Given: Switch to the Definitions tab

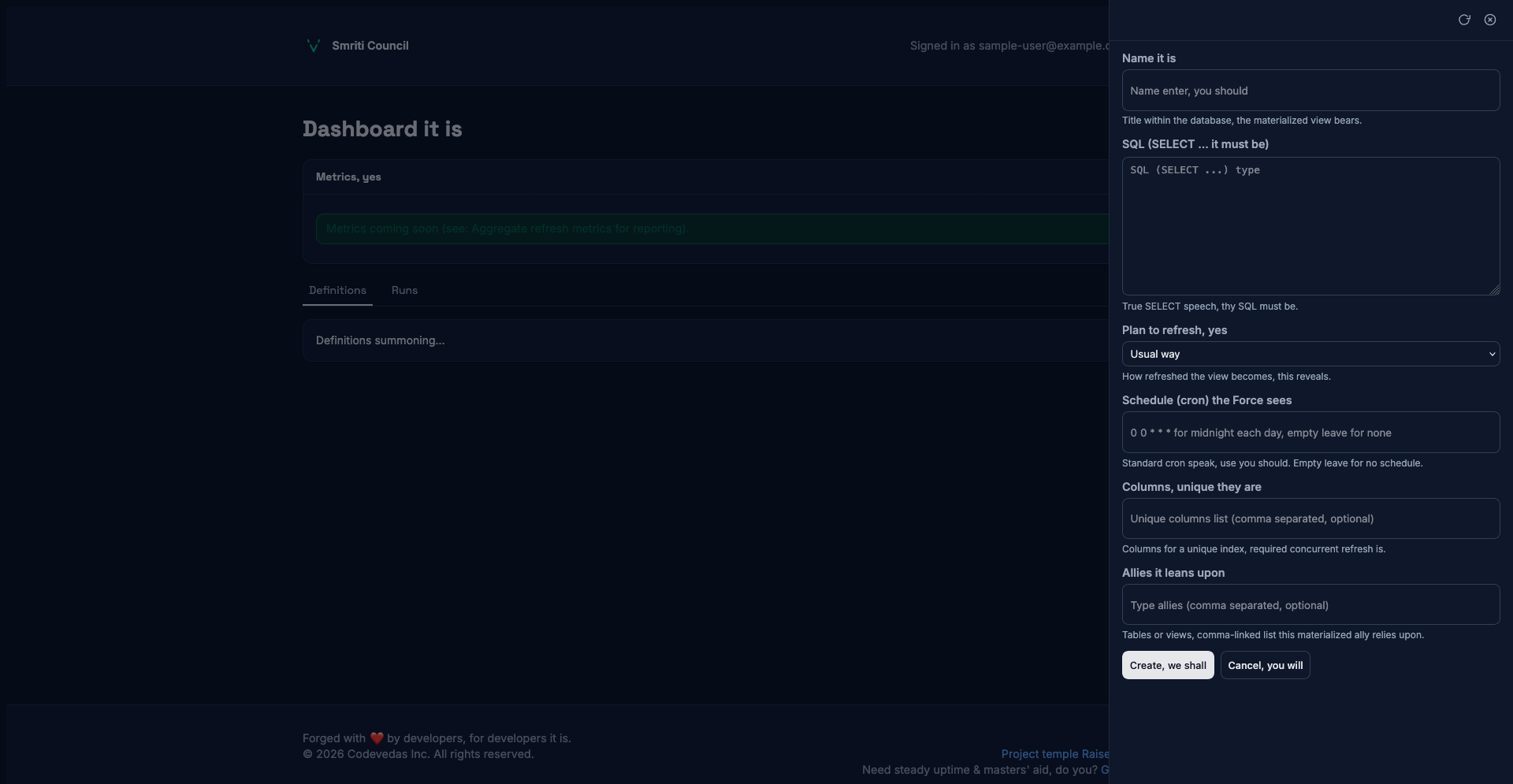Looking at the screenshot, I should click(337, 290).
